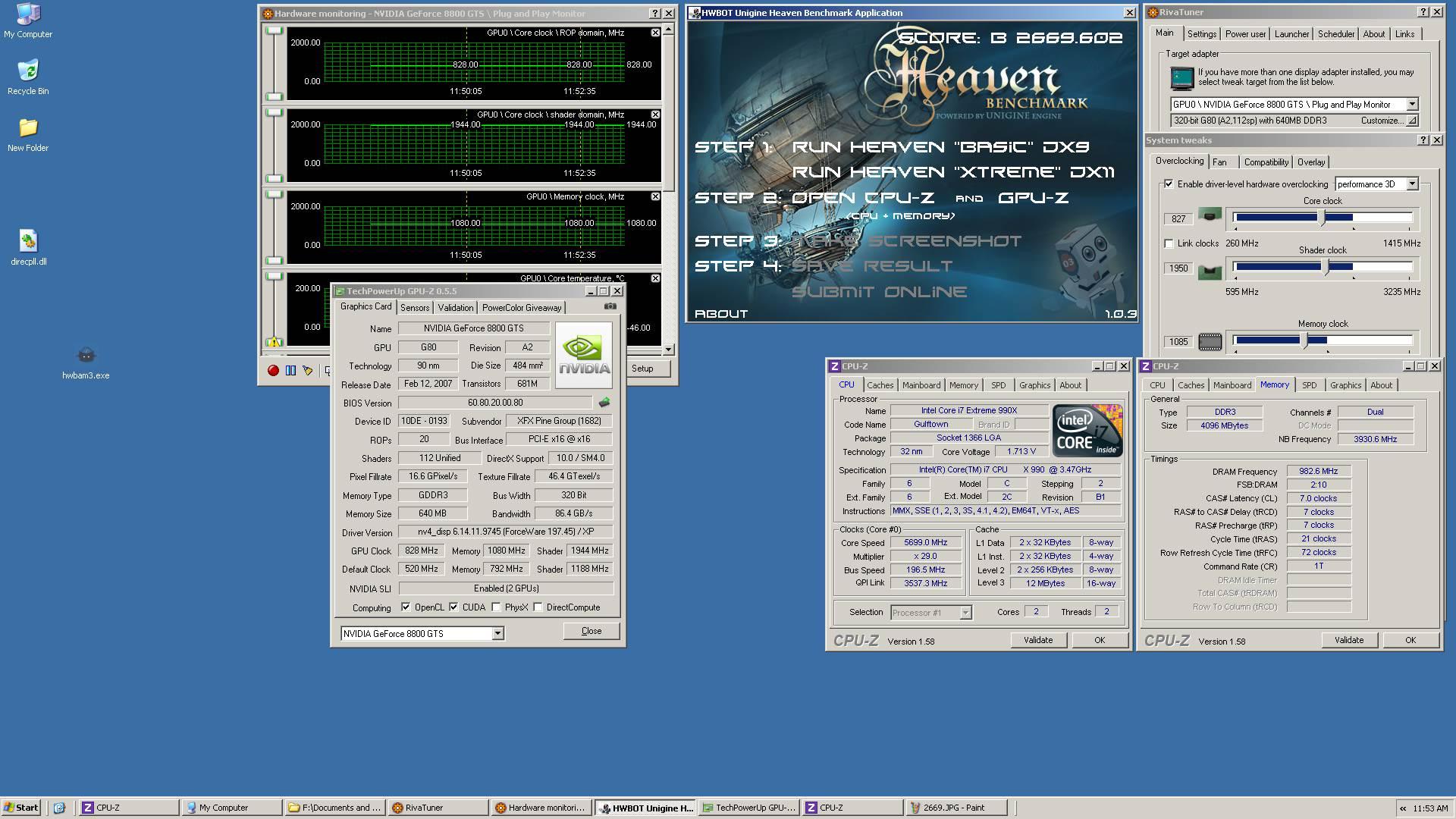Close the Memory clock graph panel
The width and height of the screenshot is (1456, 819).
click(655, 196)
